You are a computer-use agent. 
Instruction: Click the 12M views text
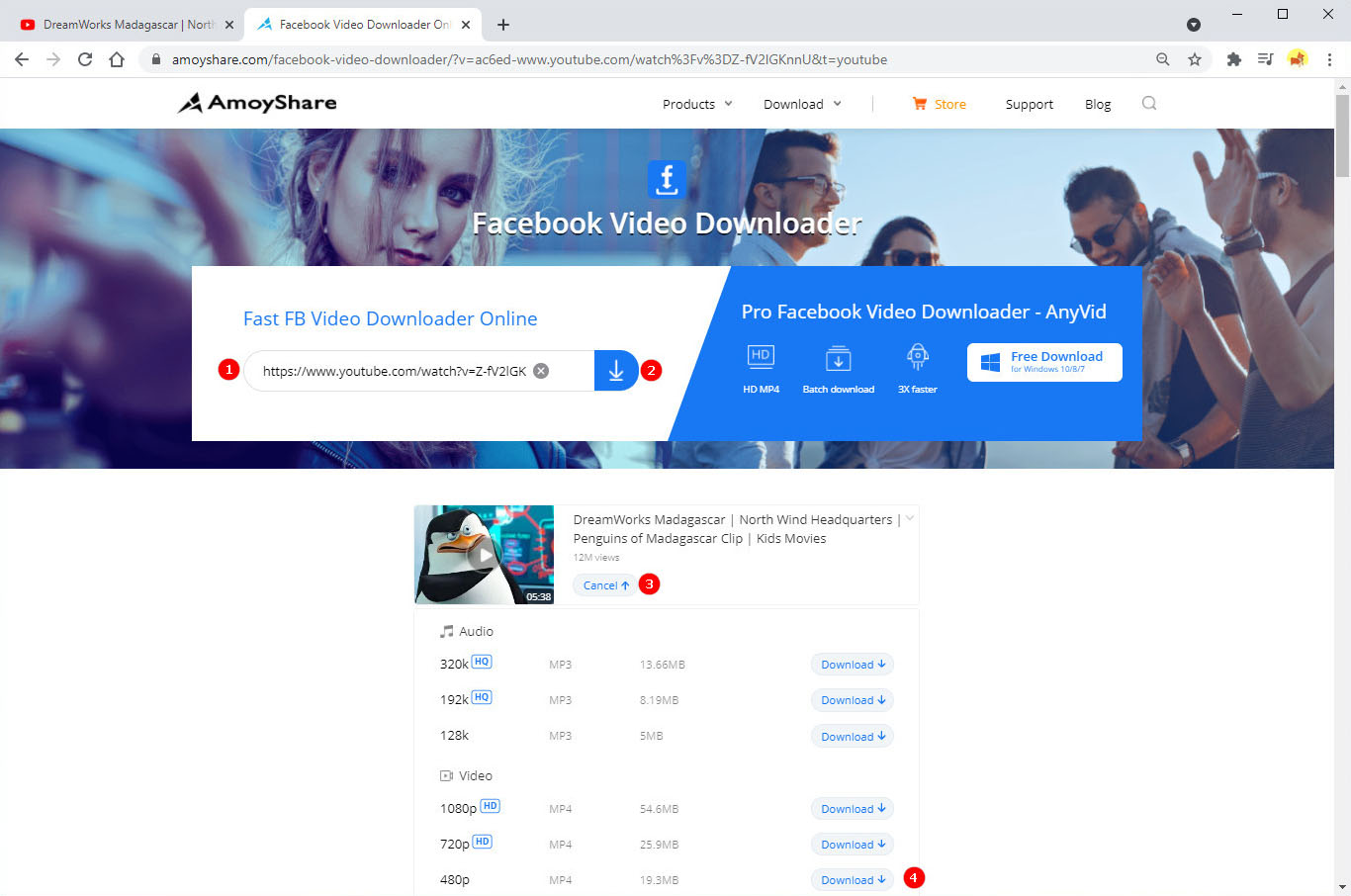coord(596,558)
